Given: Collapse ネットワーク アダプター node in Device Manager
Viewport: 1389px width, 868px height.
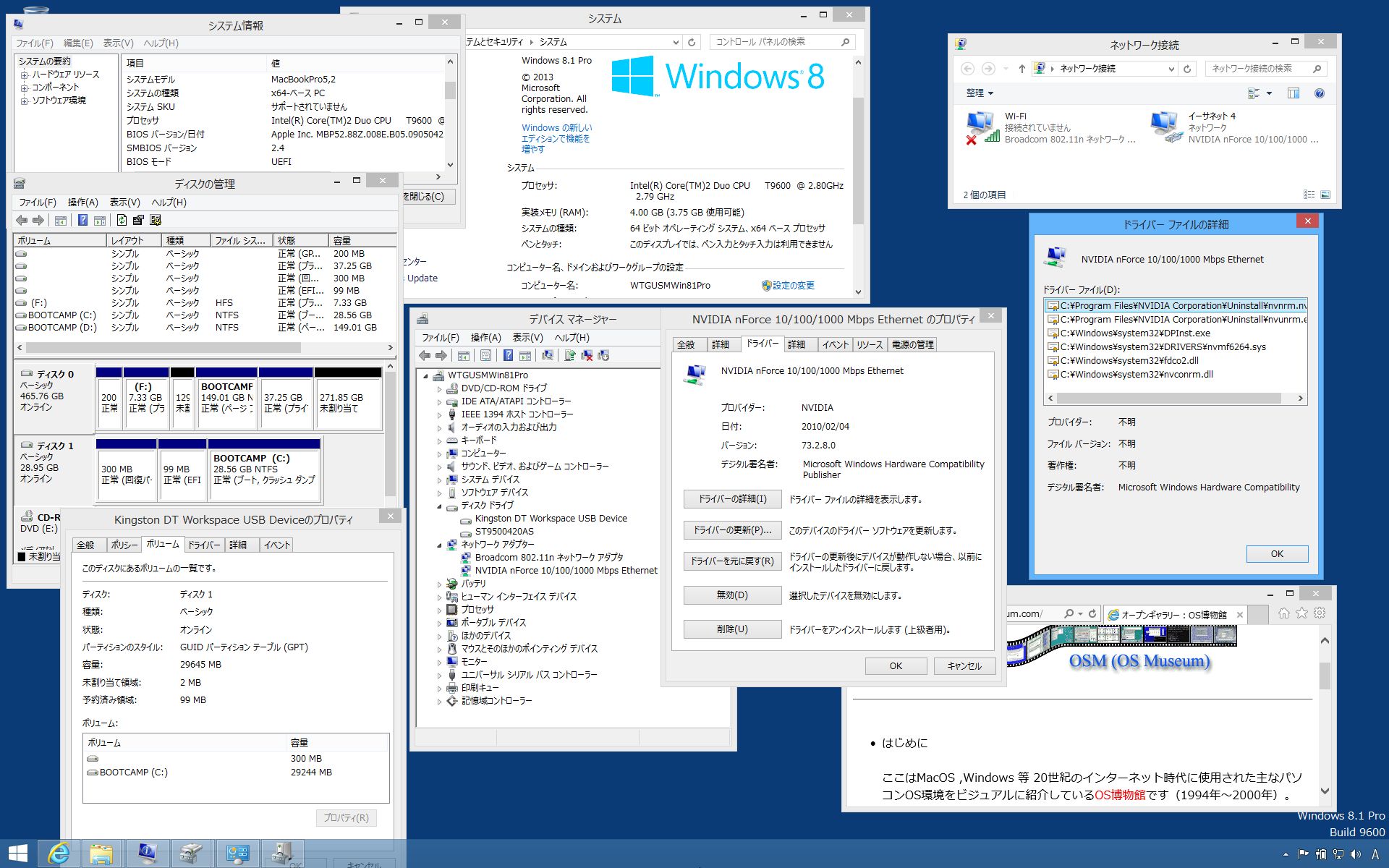Looking at the screenshot, I should (439, 545).
